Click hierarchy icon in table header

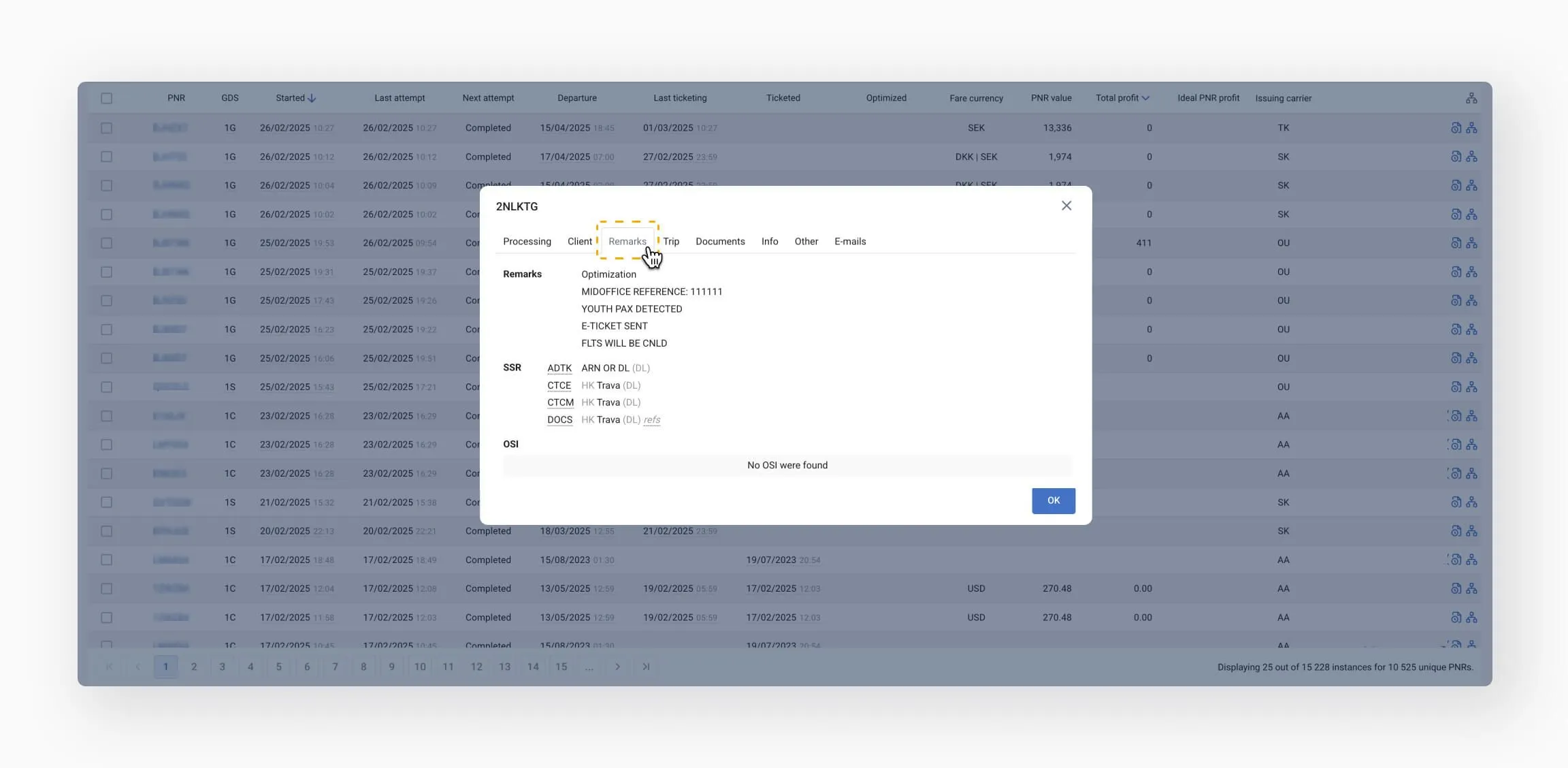click(1471, 98)
